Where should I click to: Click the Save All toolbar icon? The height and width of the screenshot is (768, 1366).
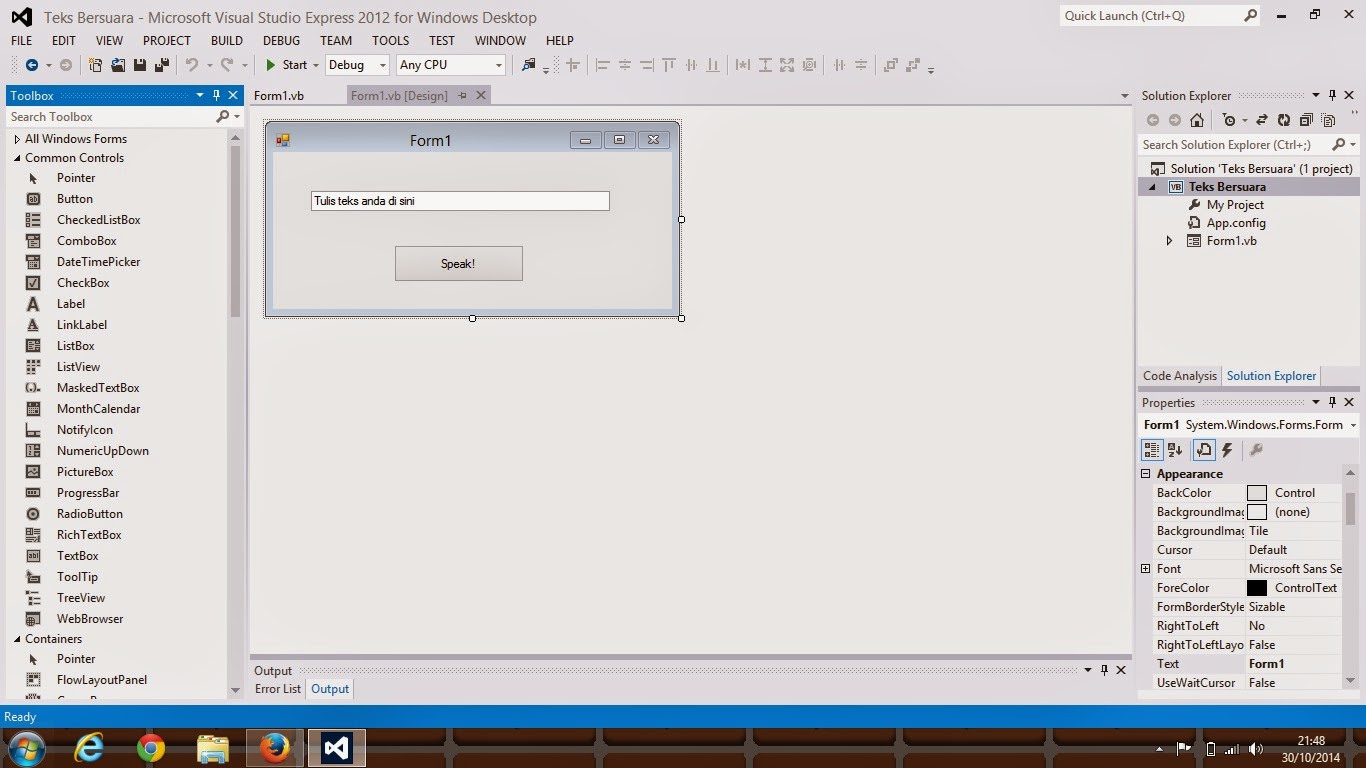coord(162,65)
